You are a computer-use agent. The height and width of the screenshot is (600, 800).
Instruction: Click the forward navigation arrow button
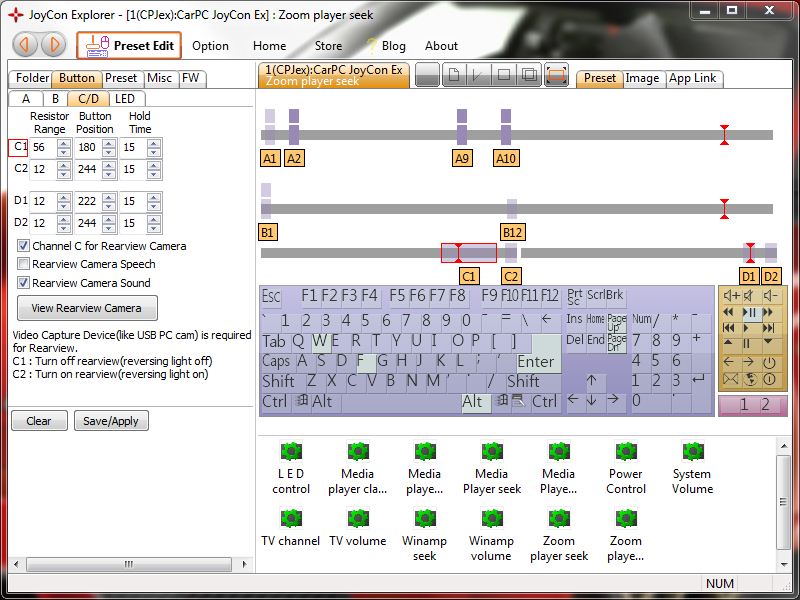(x=53, y=45)
